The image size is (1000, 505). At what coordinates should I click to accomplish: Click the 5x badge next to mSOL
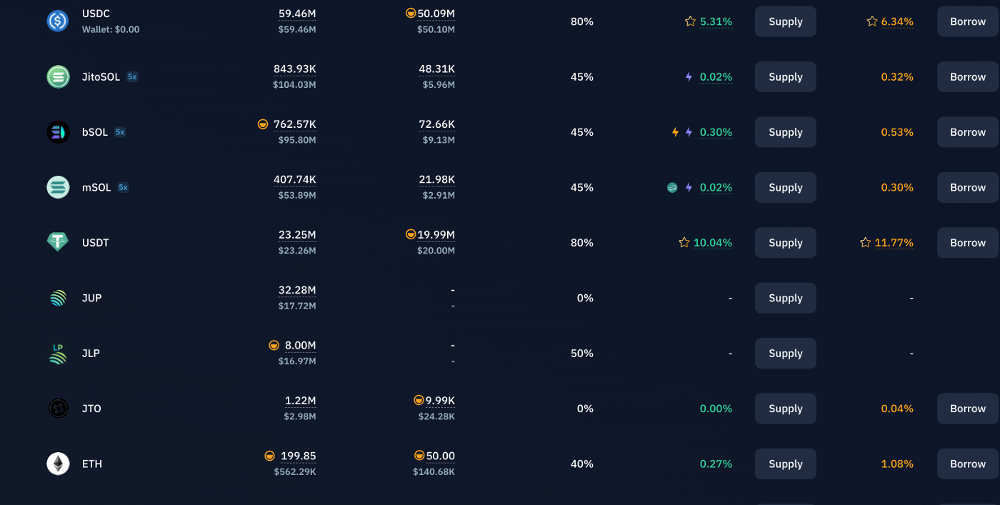123,187
